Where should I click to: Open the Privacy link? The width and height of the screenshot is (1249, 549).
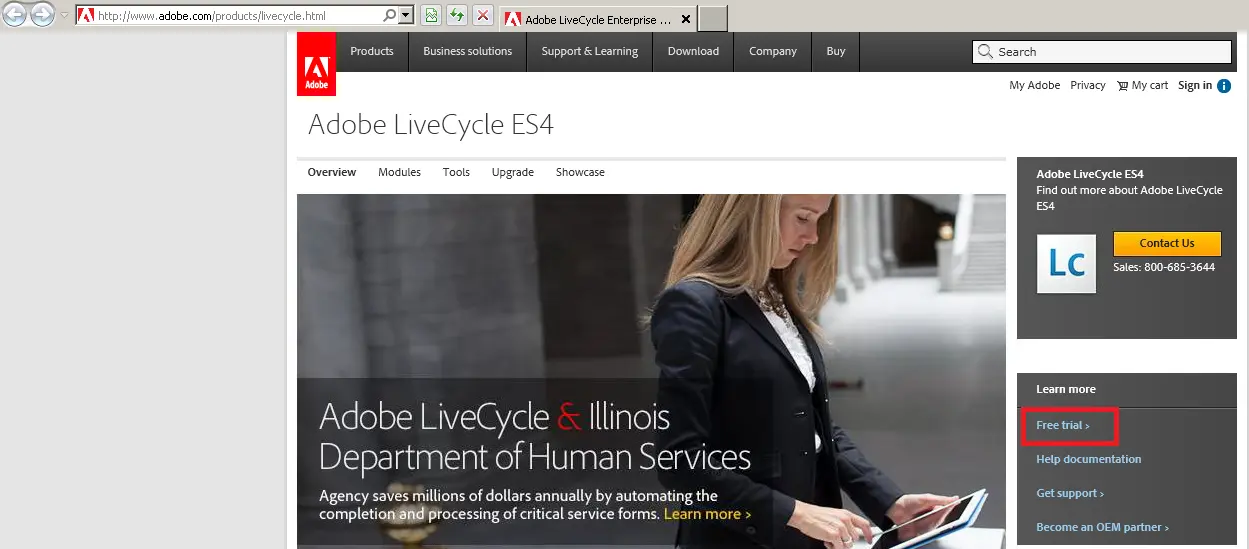[x=1088, y=85]
